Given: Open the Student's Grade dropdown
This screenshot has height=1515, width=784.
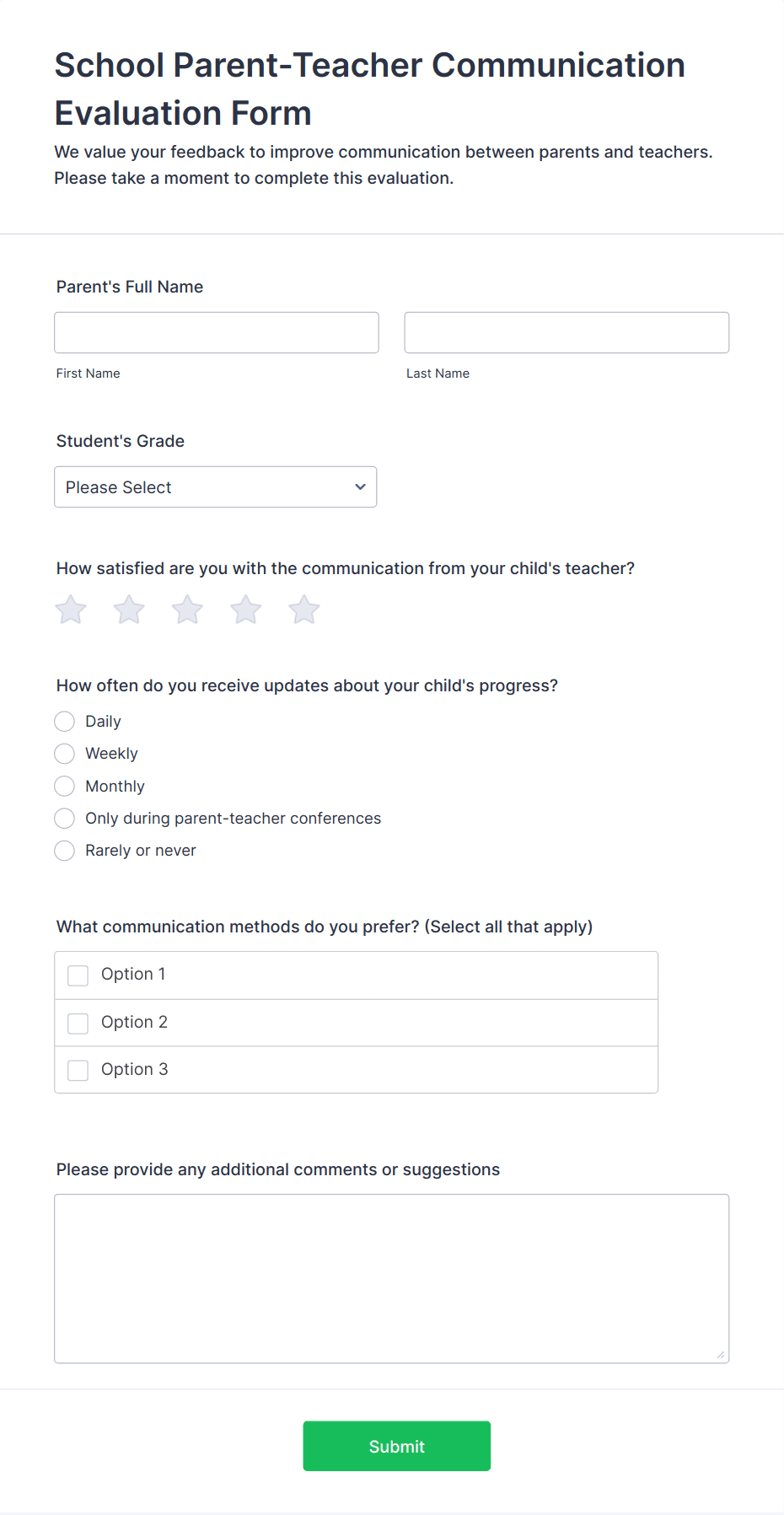Looking at the screenshot, I should (216, 487).
